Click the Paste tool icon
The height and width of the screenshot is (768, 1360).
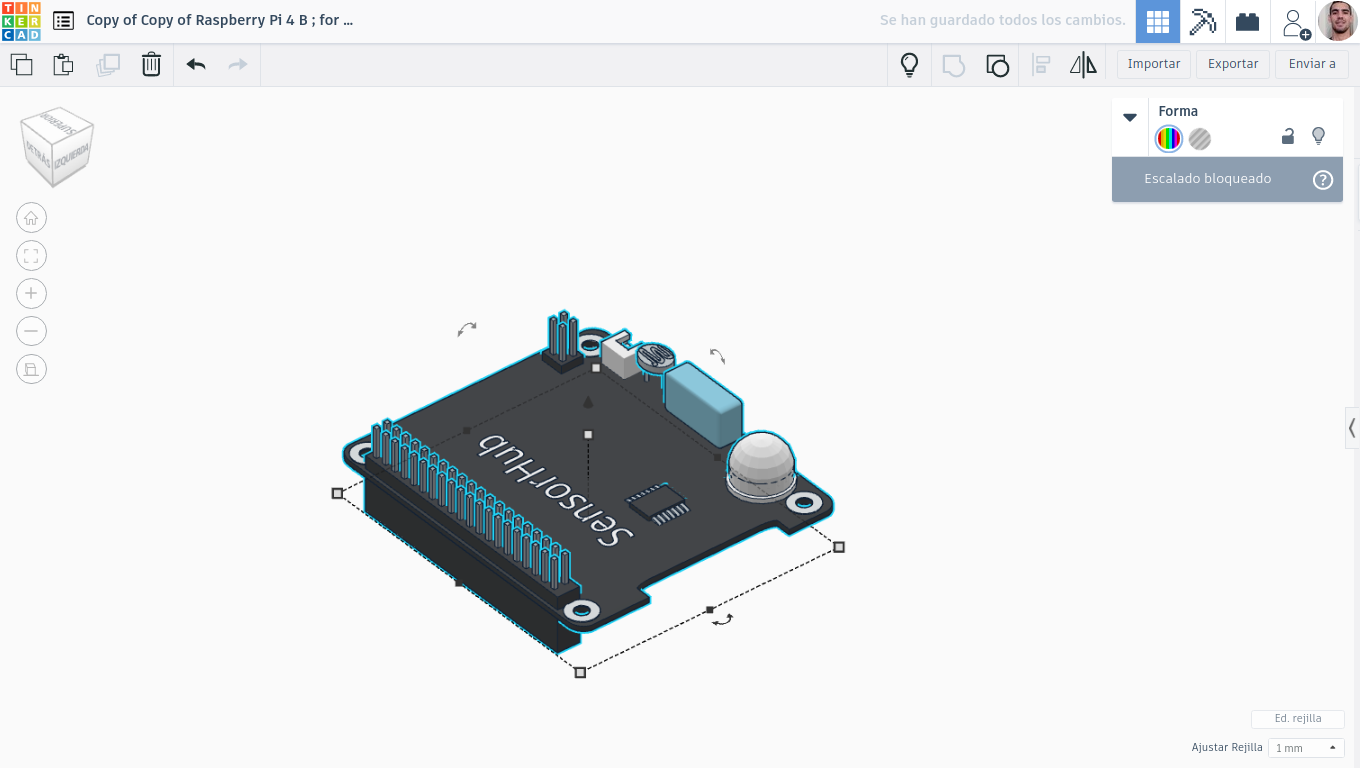tap(63, 65)
